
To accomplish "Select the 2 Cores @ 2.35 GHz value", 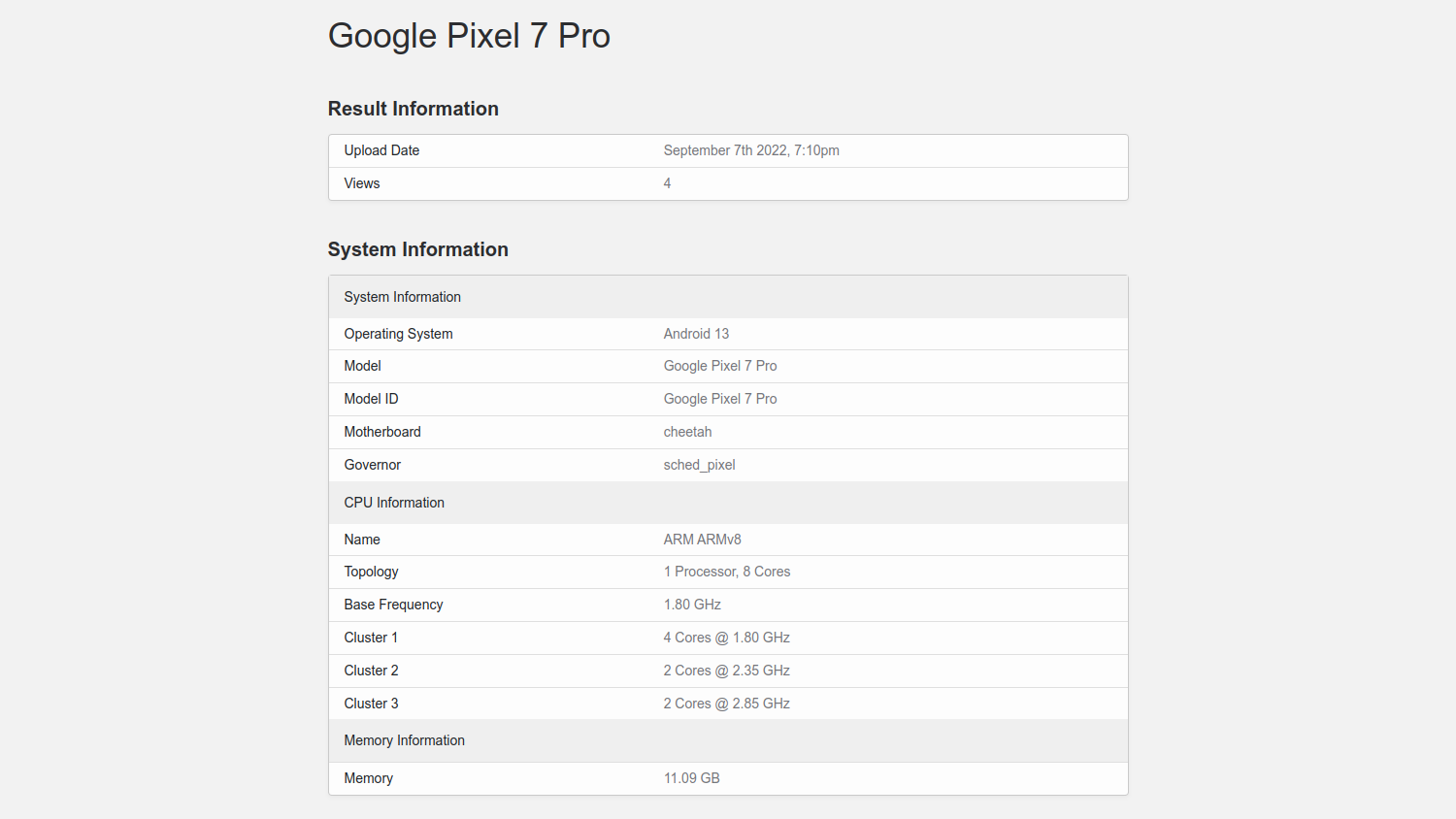I will click(726, 671).
